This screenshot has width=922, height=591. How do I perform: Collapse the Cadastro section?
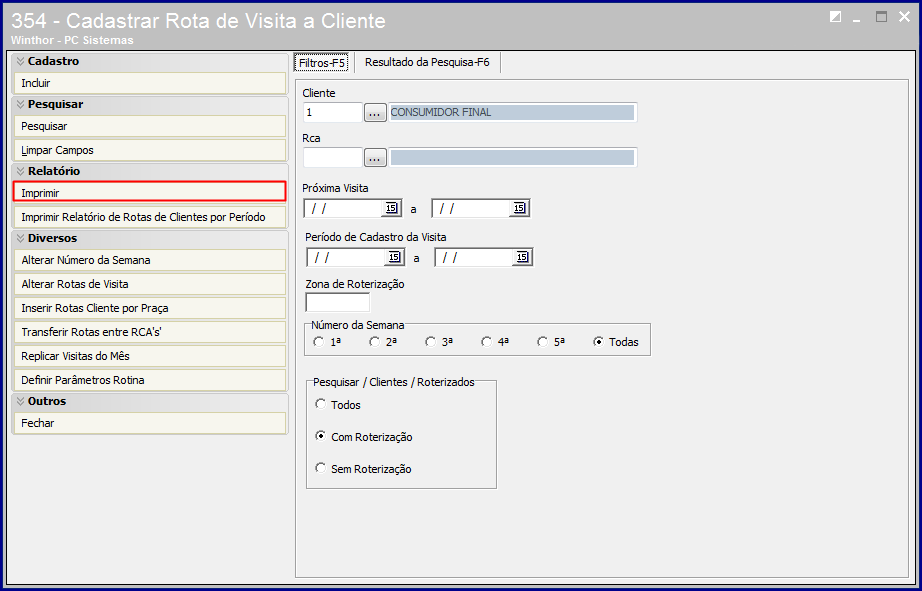point(21,61)
